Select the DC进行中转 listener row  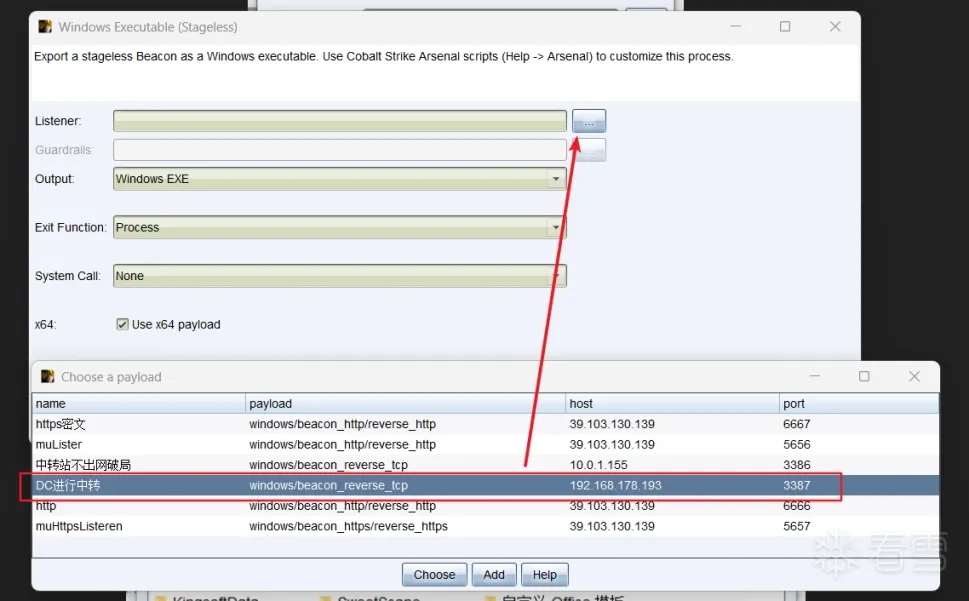point(485,485)
